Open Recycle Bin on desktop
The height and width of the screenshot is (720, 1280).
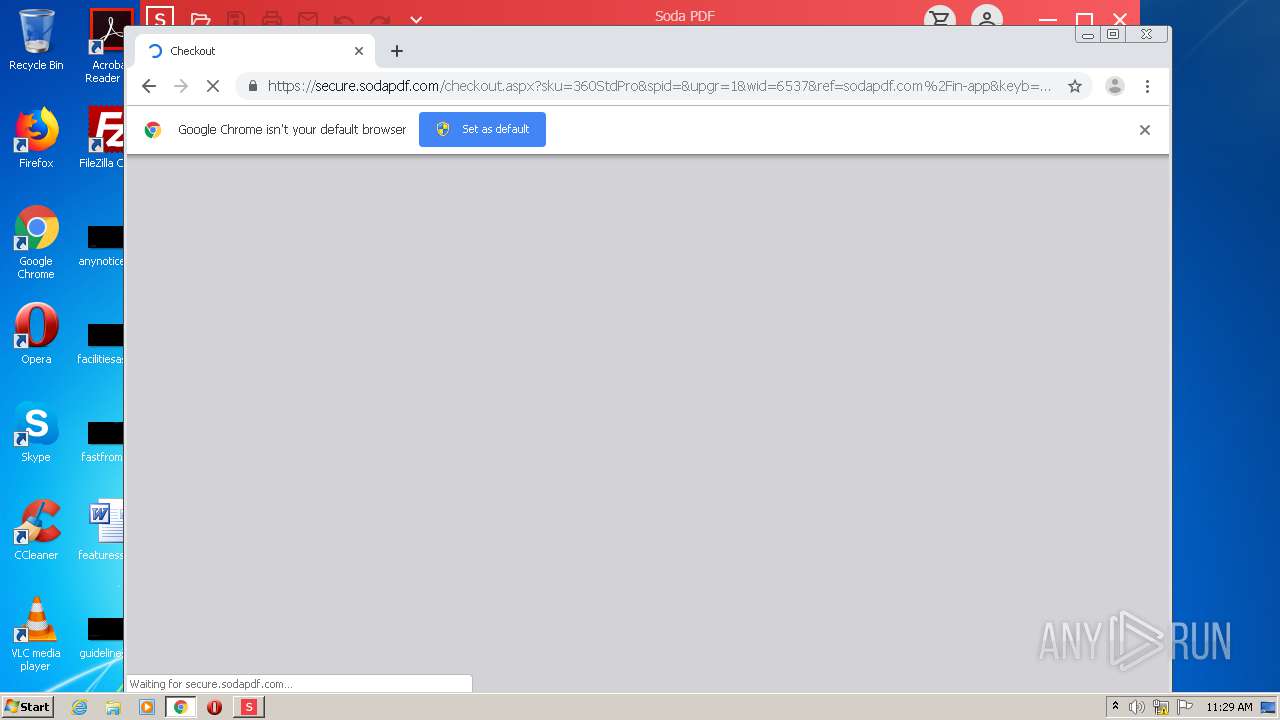(x=36, y=40)
